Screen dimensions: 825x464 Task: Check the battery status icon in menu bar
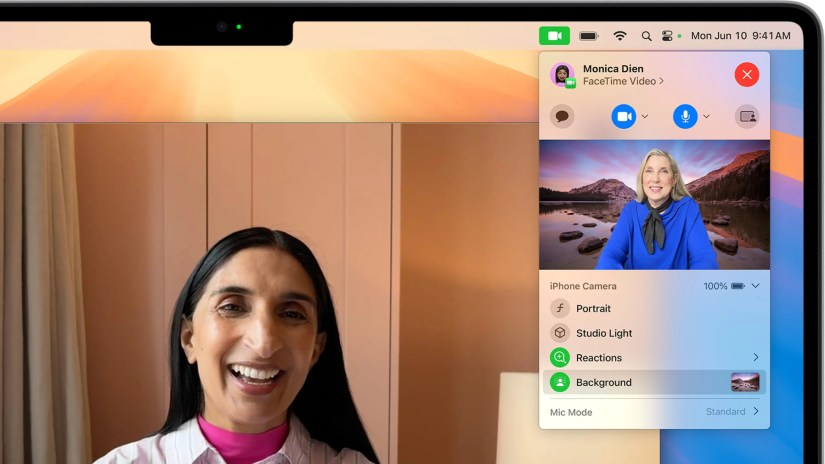point(589,36)
